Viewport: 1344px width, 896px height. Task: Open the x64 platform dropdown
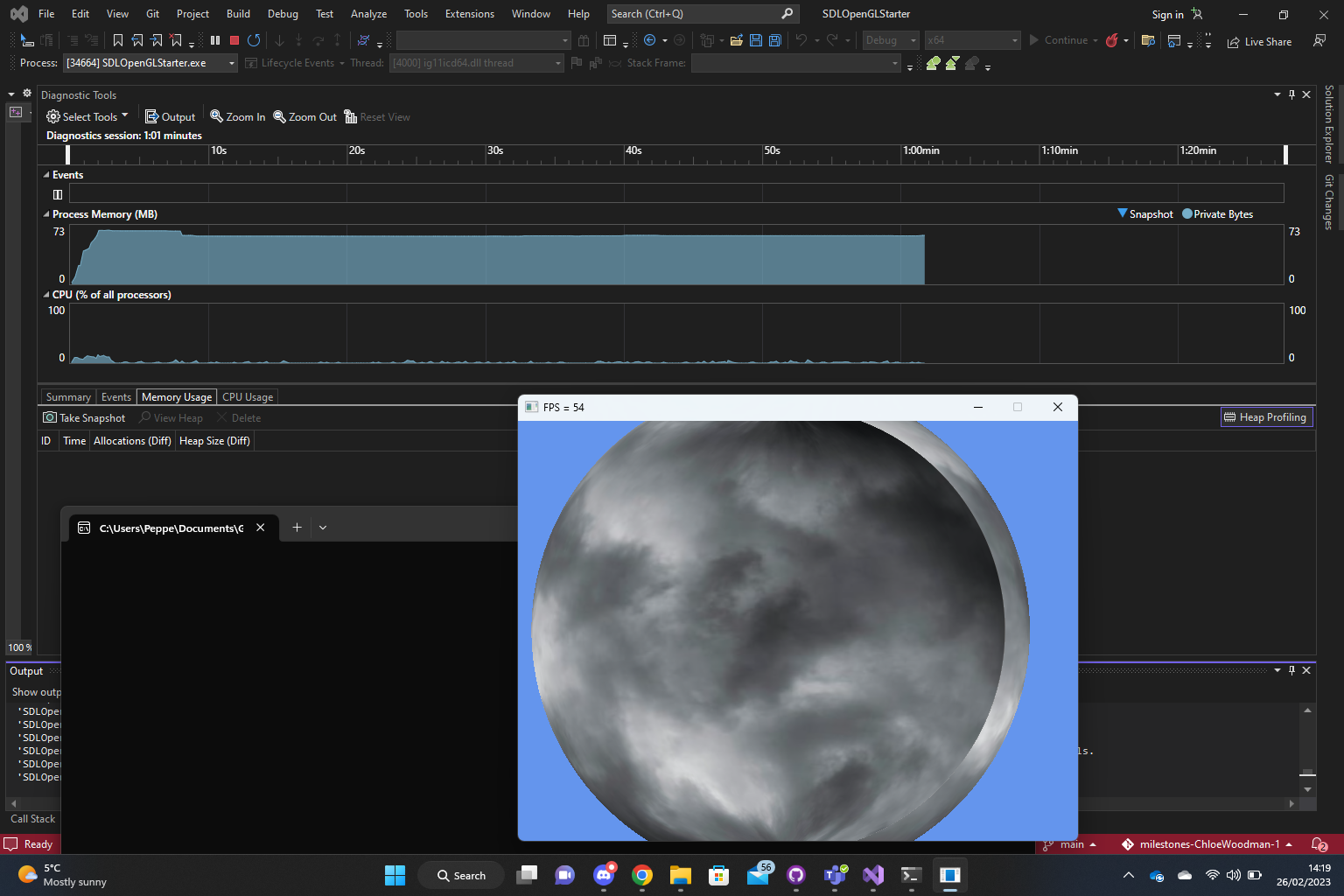click(971, 40)
